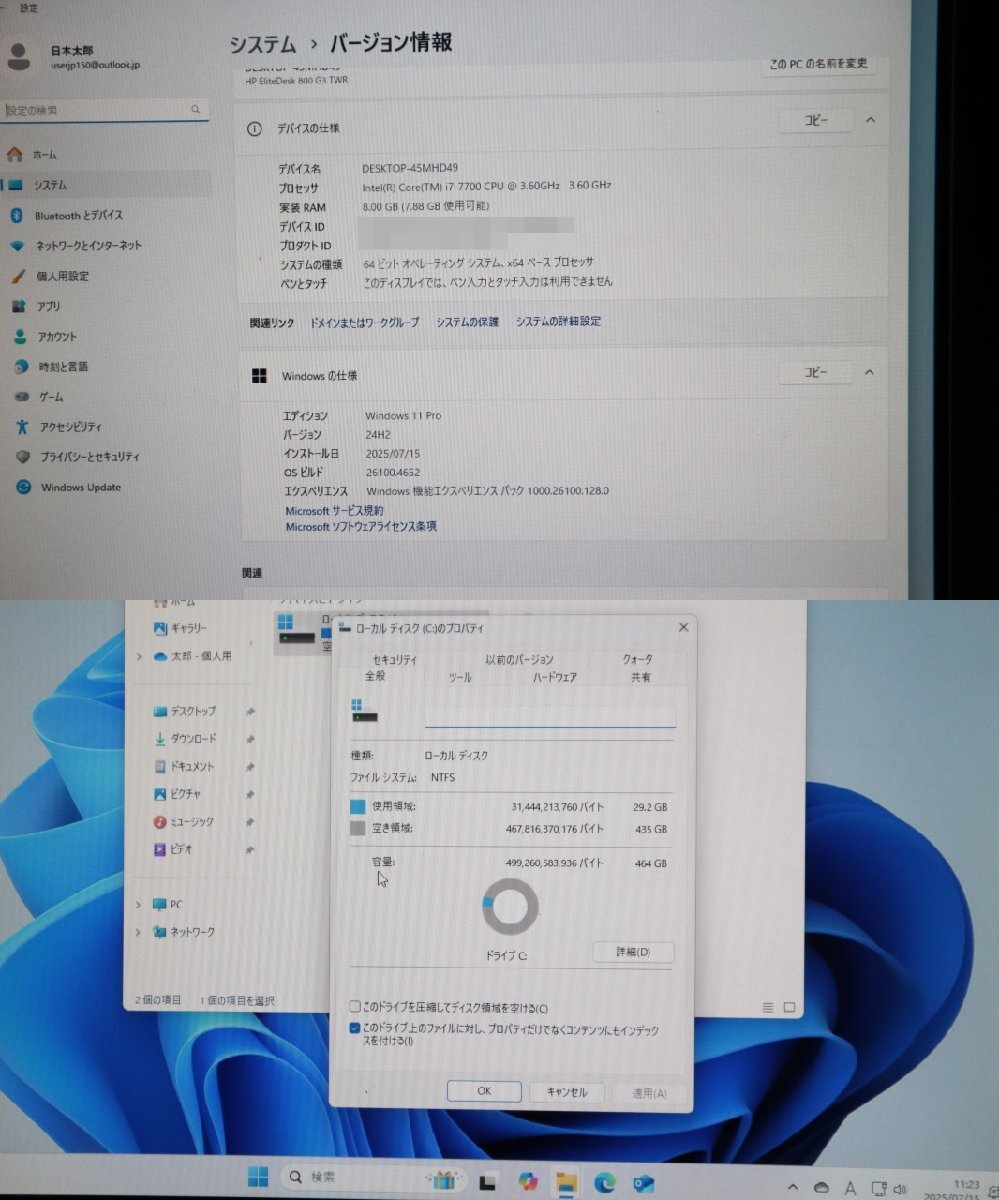Click the user profile avatar 日本太郎
This screenshot has width=999, height=1200.
18,56
